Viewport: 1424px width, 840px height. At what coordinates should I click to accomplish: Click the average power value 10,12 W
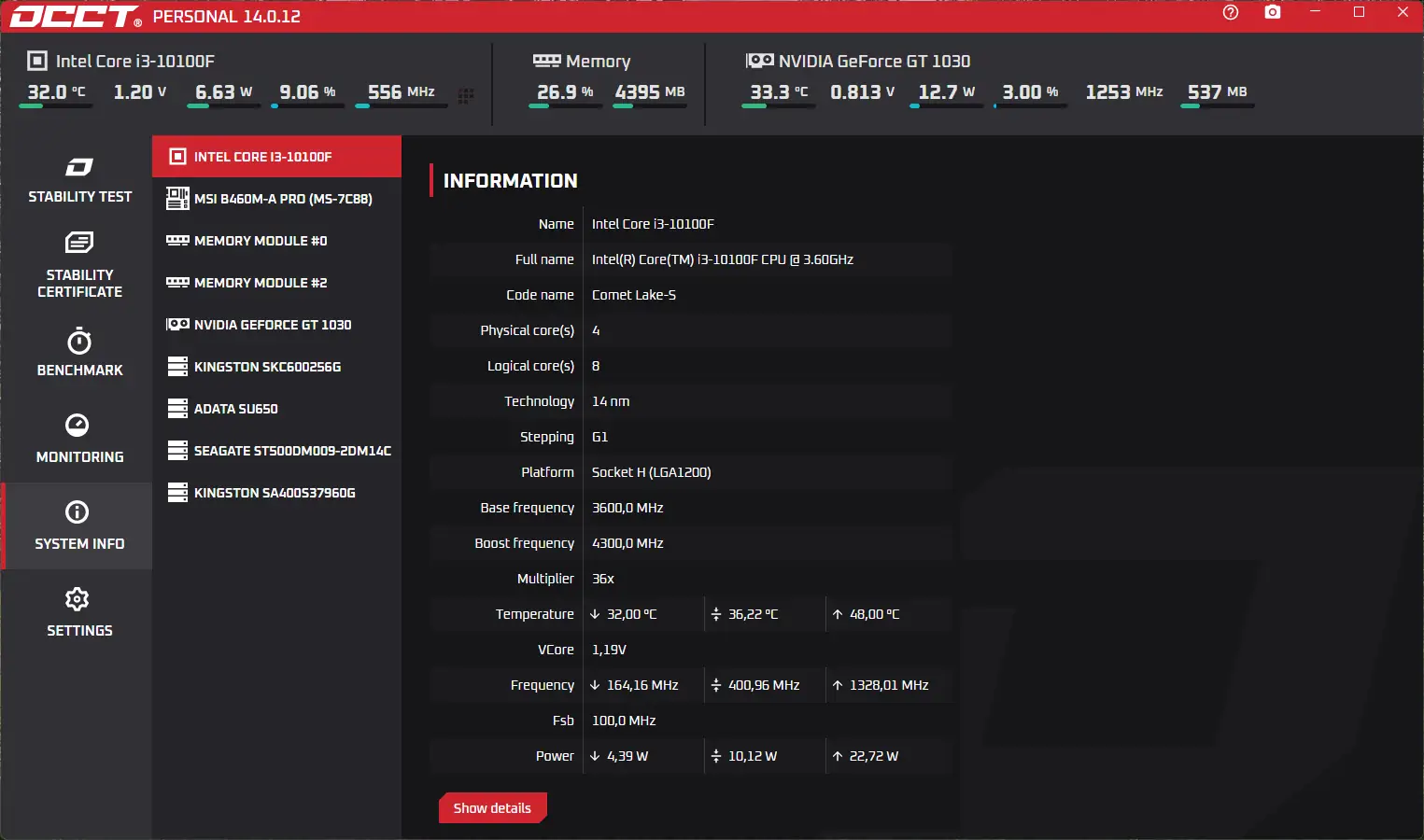click(x=753, y=756)
